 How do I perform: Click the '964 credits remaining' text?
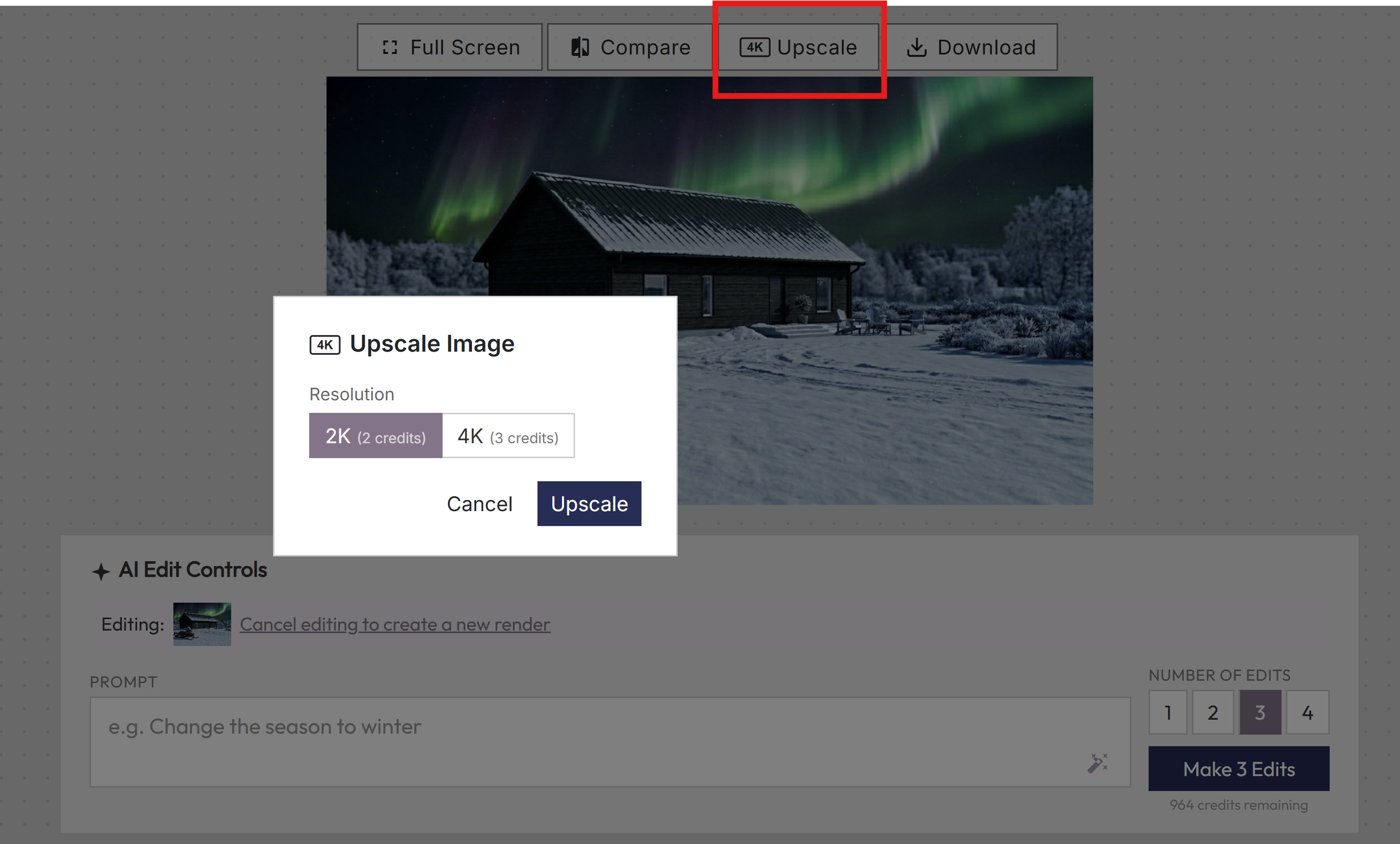coord(1239,805)
